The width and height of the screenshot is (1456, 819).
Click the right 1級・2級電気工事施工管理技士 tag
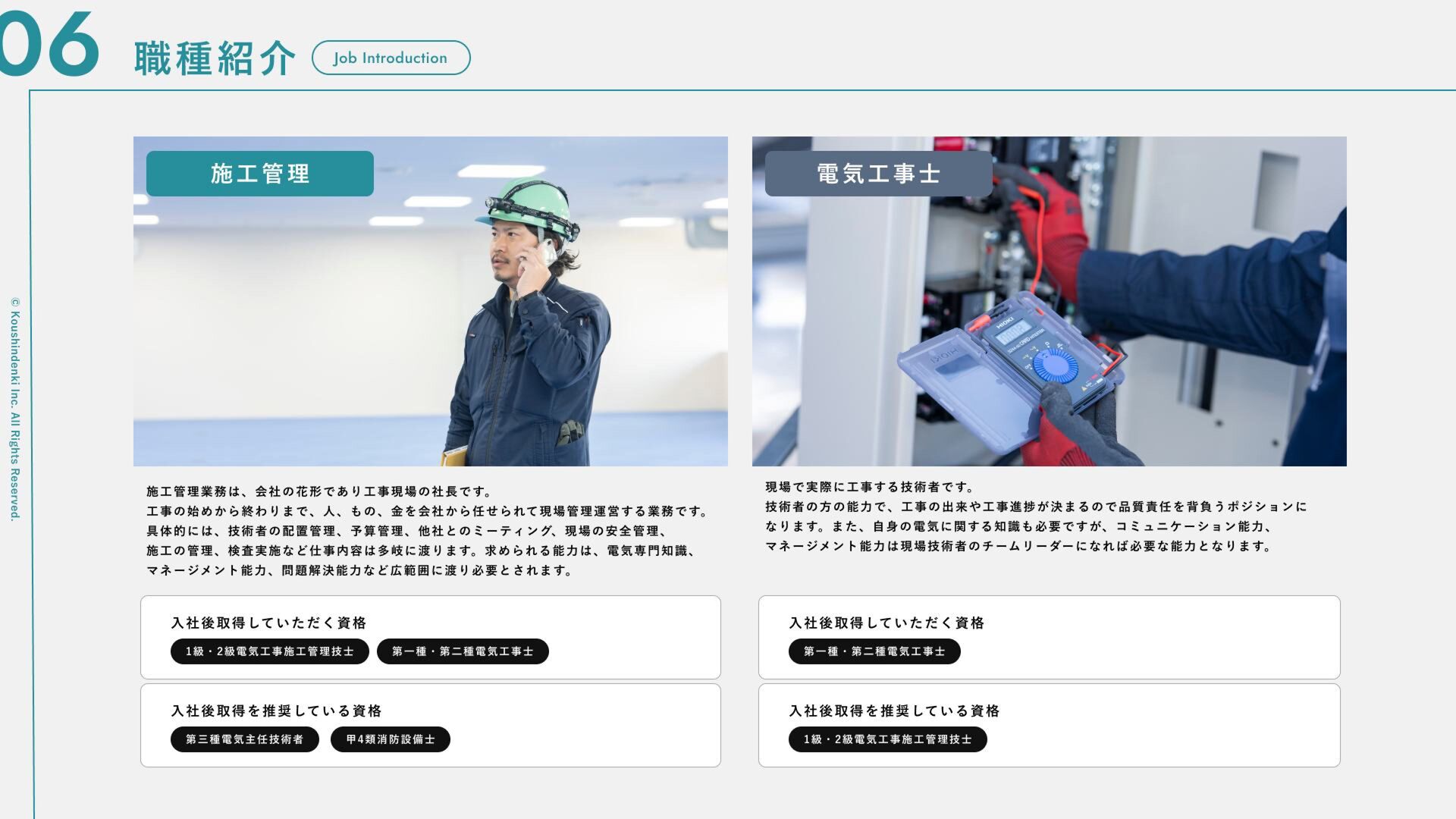point(887,739)
